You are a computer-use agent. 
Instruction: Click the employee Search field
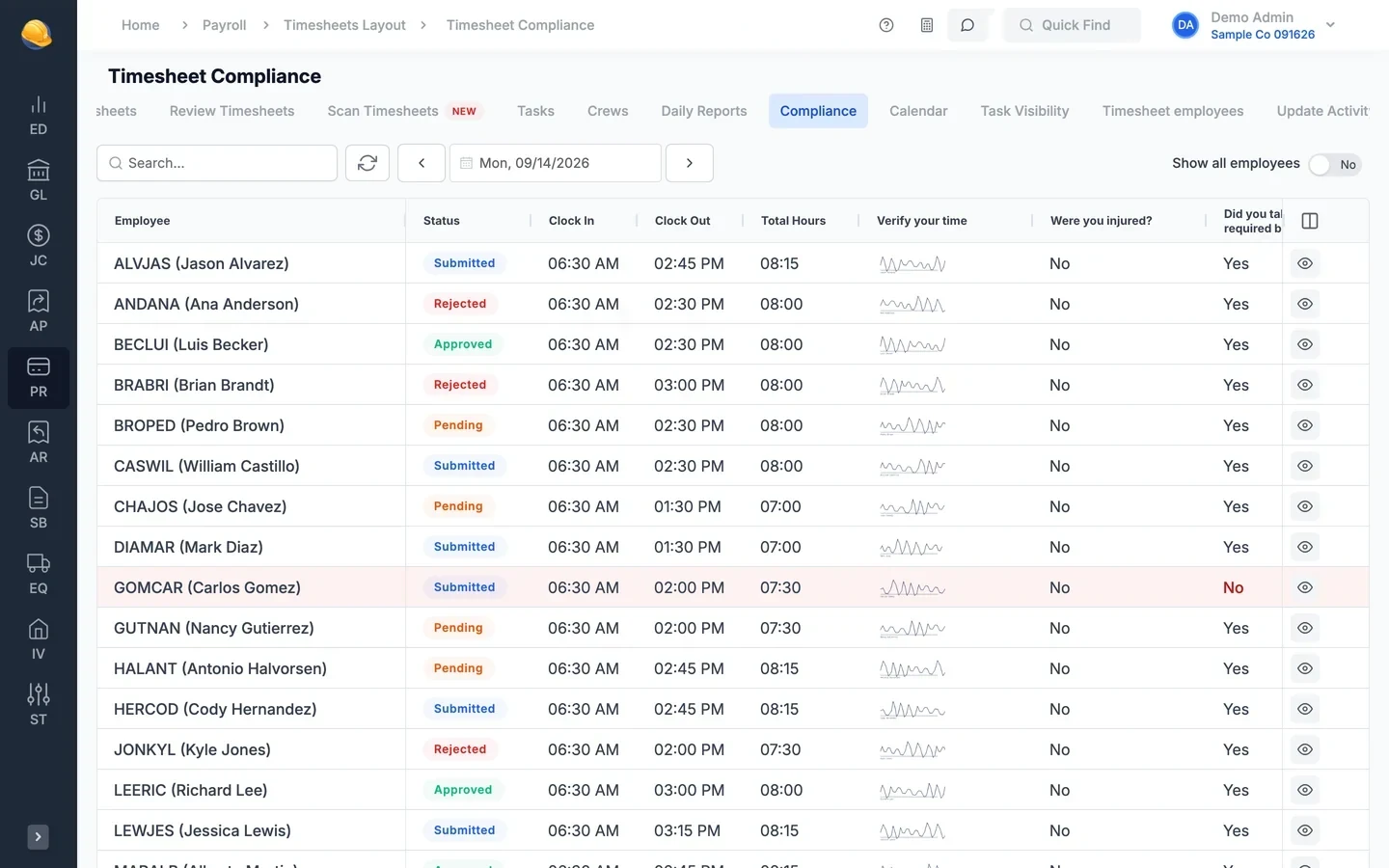(217, 163)
